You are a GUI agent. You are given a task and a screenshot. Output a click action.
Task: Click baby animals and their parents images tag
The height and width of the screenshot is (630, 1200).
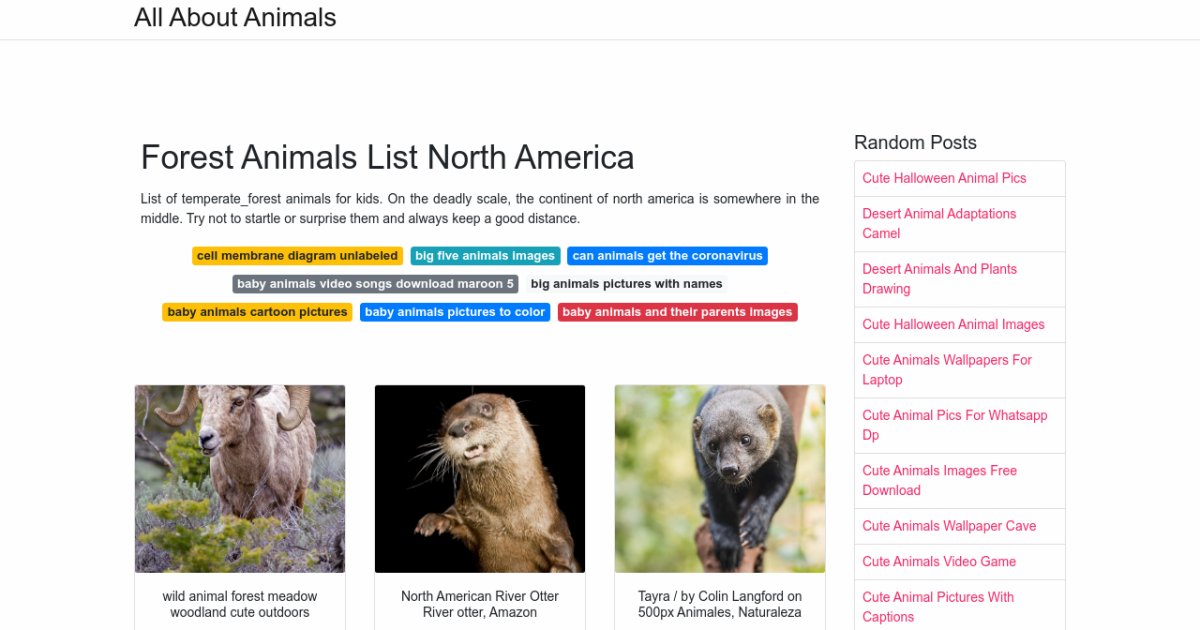(x=677, y=312)
